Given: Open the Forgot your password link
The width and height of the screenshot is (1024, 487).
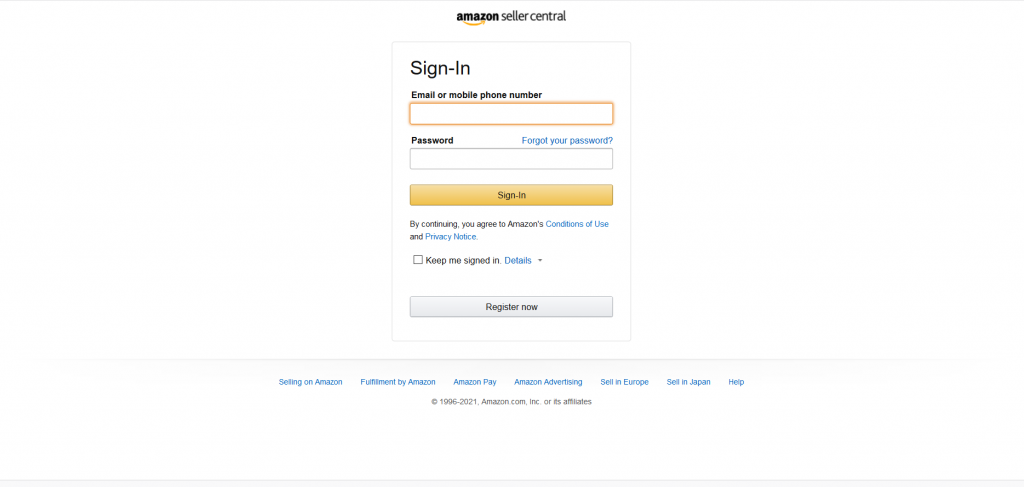Looking at the screenshot, I should [567, 140].
